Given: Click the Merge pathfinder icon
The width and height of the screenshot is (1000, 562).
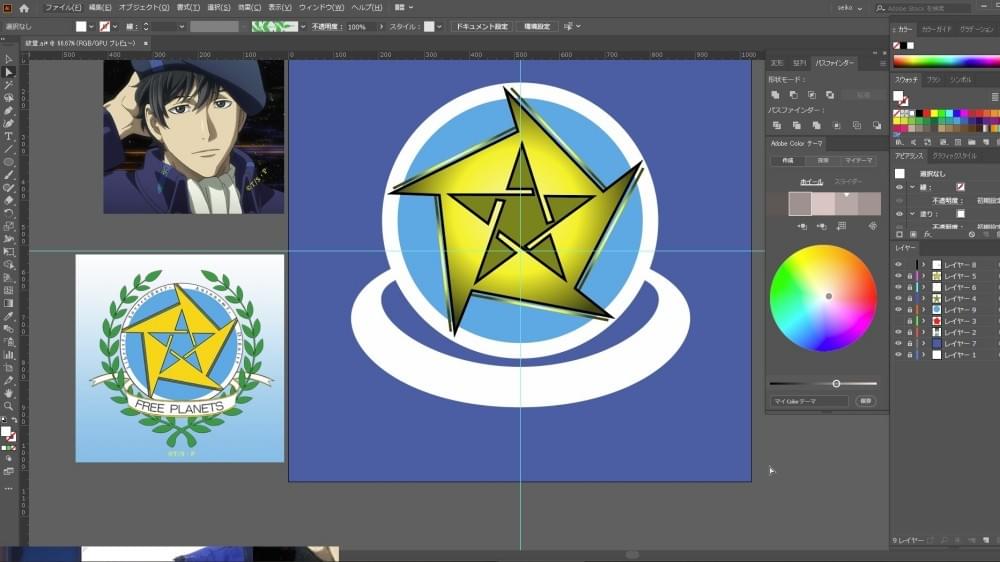Looking at the screenshot, I should pyautogui.click(x=816, y=126).
